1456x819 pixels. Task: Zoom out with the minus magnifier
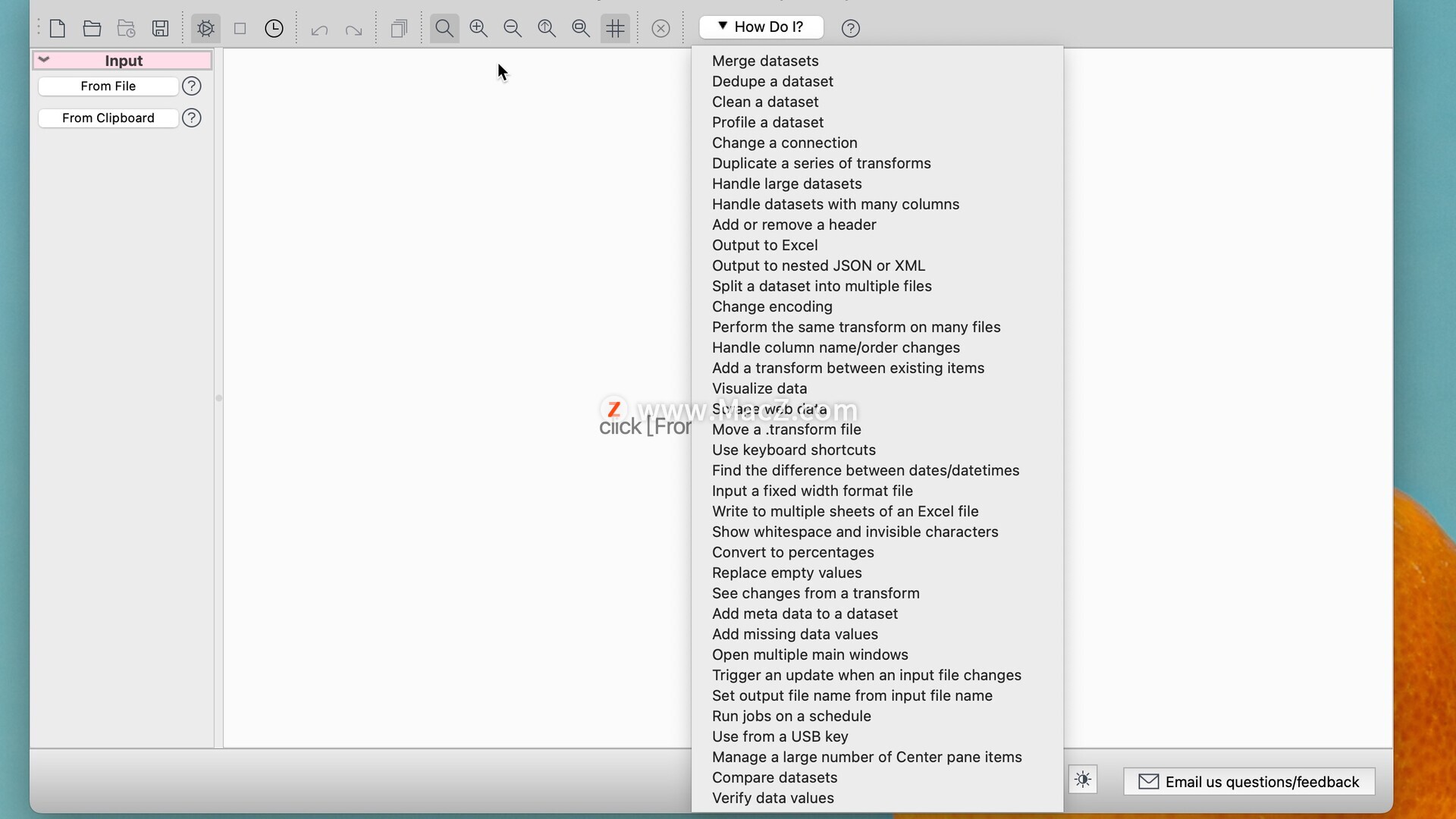pyautogui.click(x=513, y=29)
